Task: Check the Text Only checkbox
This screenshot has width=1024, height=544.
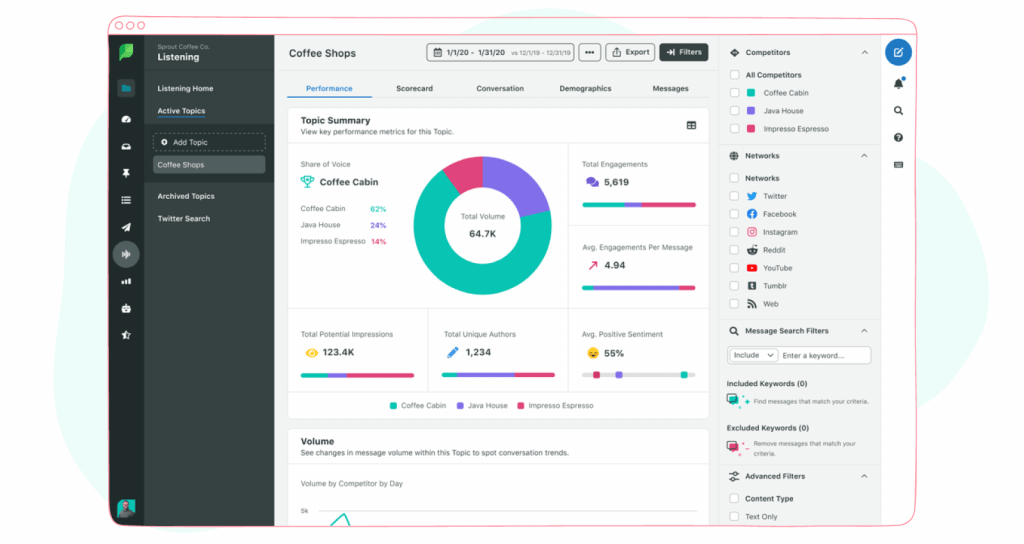Action: pyautogui.click(x=734, y=517)
